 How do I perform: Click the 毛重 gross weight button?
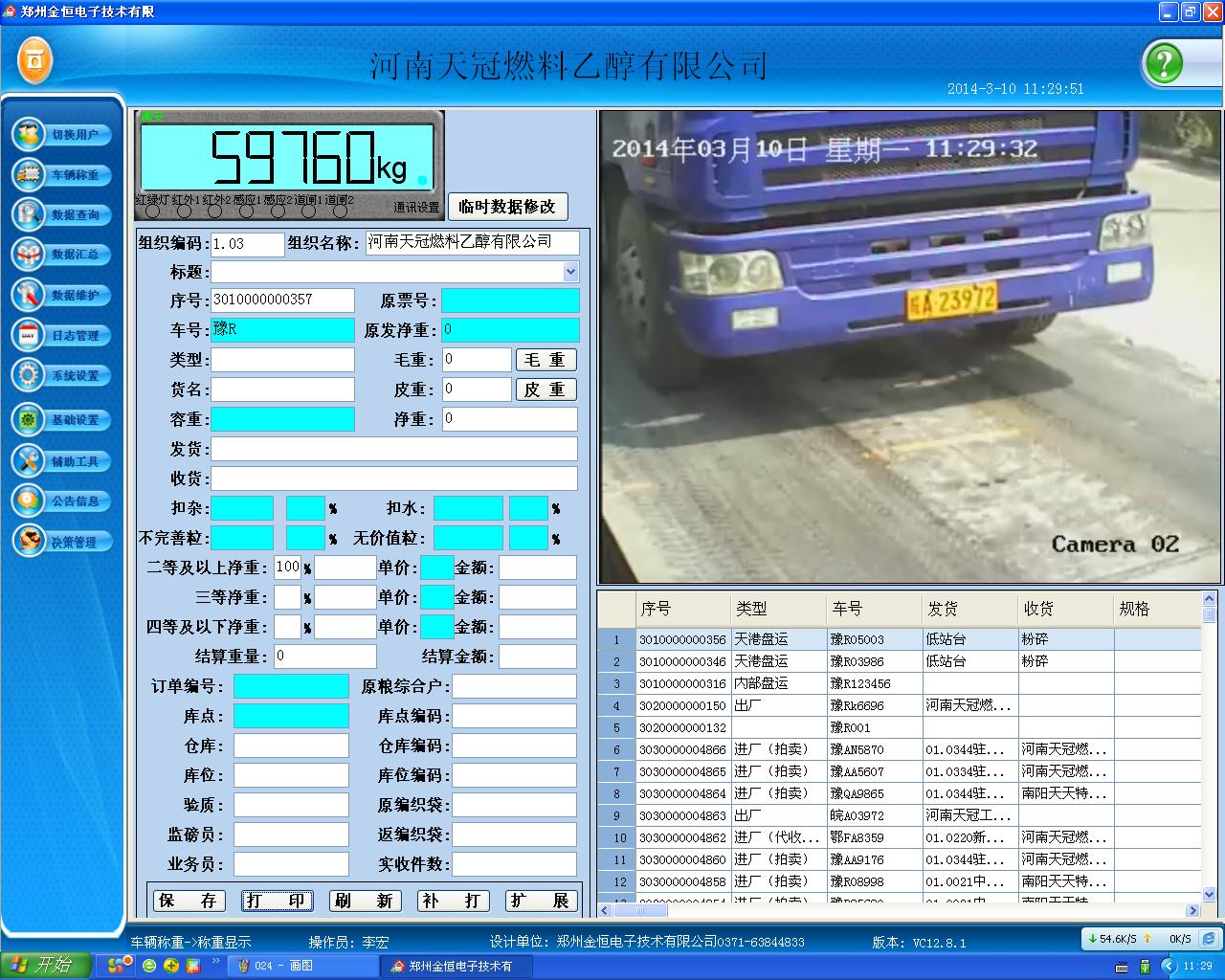pyautogui.click(x=546, y=360)
